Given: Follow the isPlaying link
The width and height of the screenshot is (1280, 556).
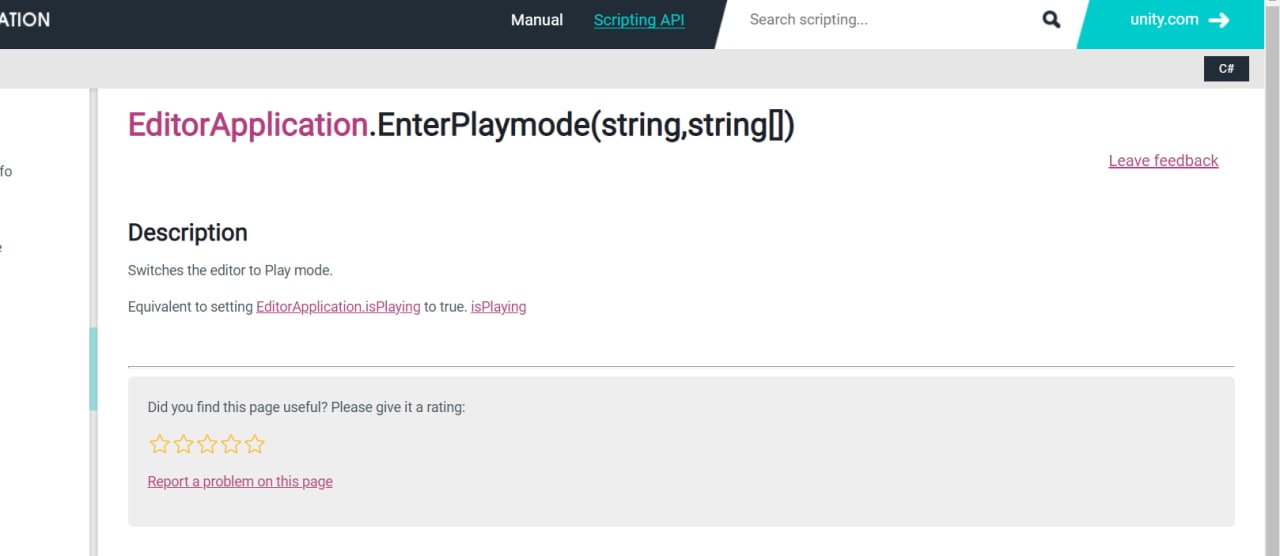Looking at the screenshot, I should tap(498, 307).
